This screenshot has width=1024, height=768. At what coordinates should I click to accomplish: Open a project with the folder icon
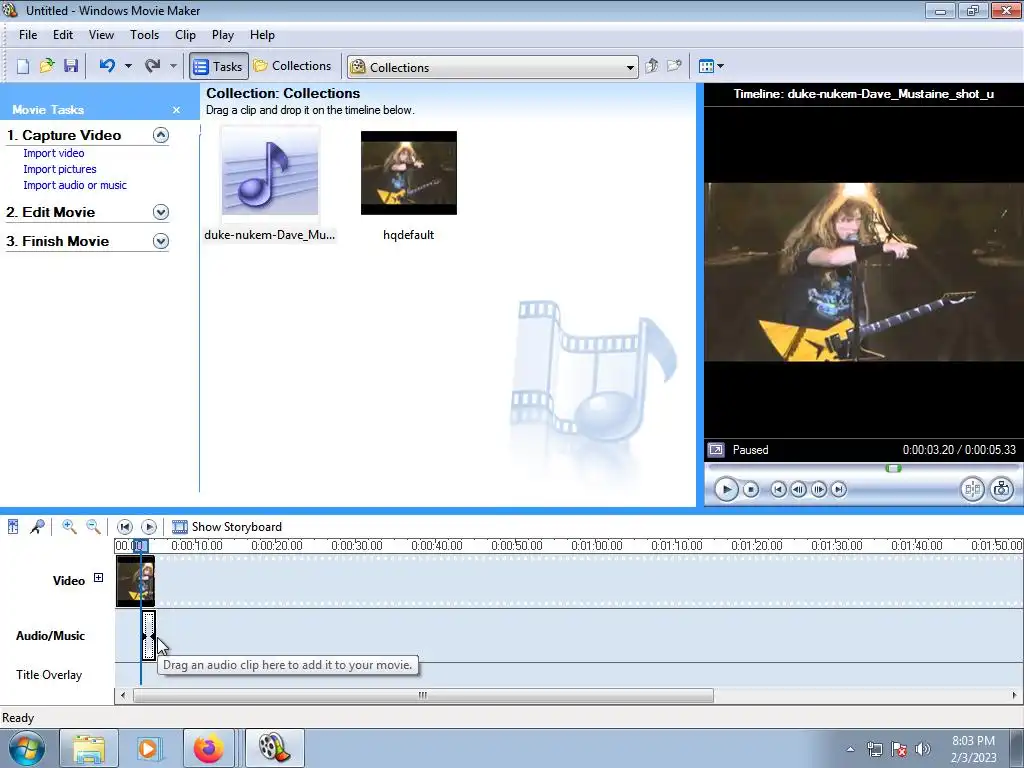pos(47,66)
